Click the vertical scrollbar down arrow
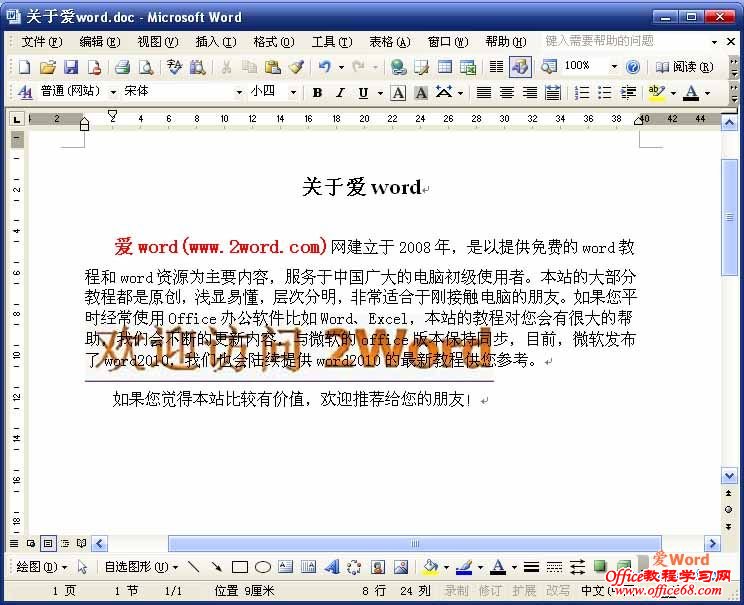The height and width of the screenshot is (605, 744). click(x=728, y=474)
